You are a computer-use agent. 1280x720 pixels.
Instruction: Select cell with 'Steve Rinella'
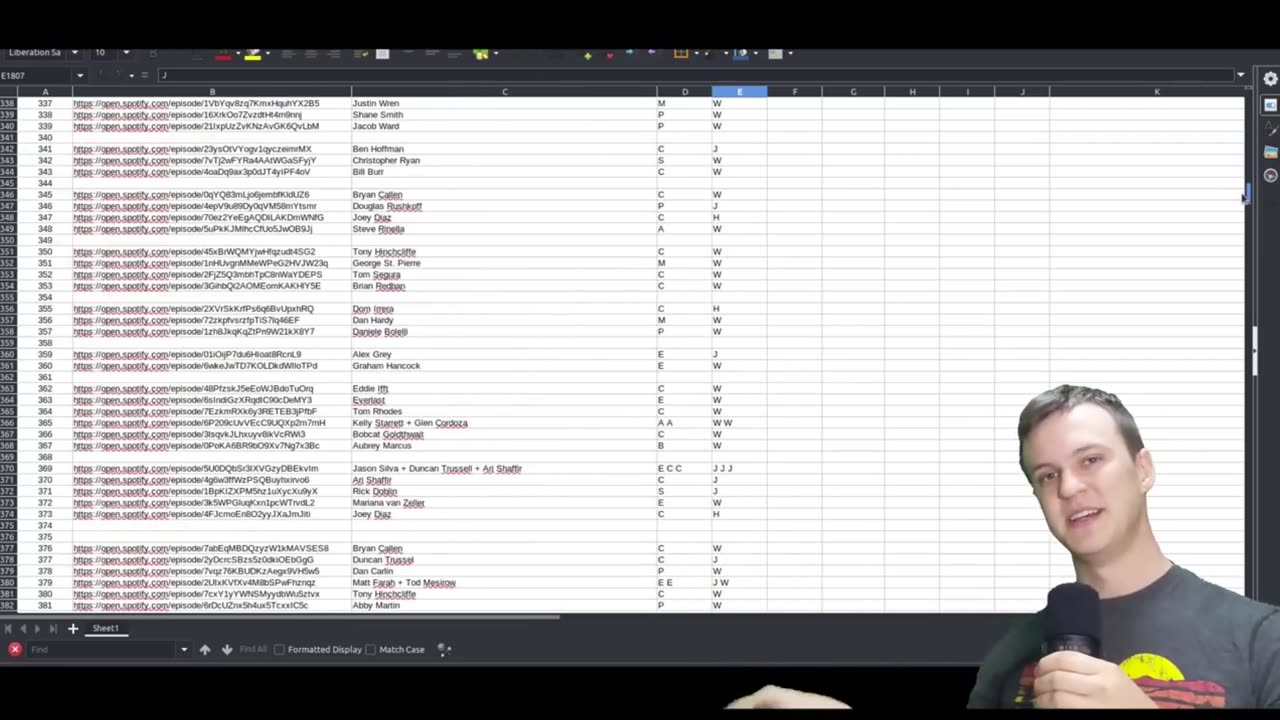tap(378, 229)
